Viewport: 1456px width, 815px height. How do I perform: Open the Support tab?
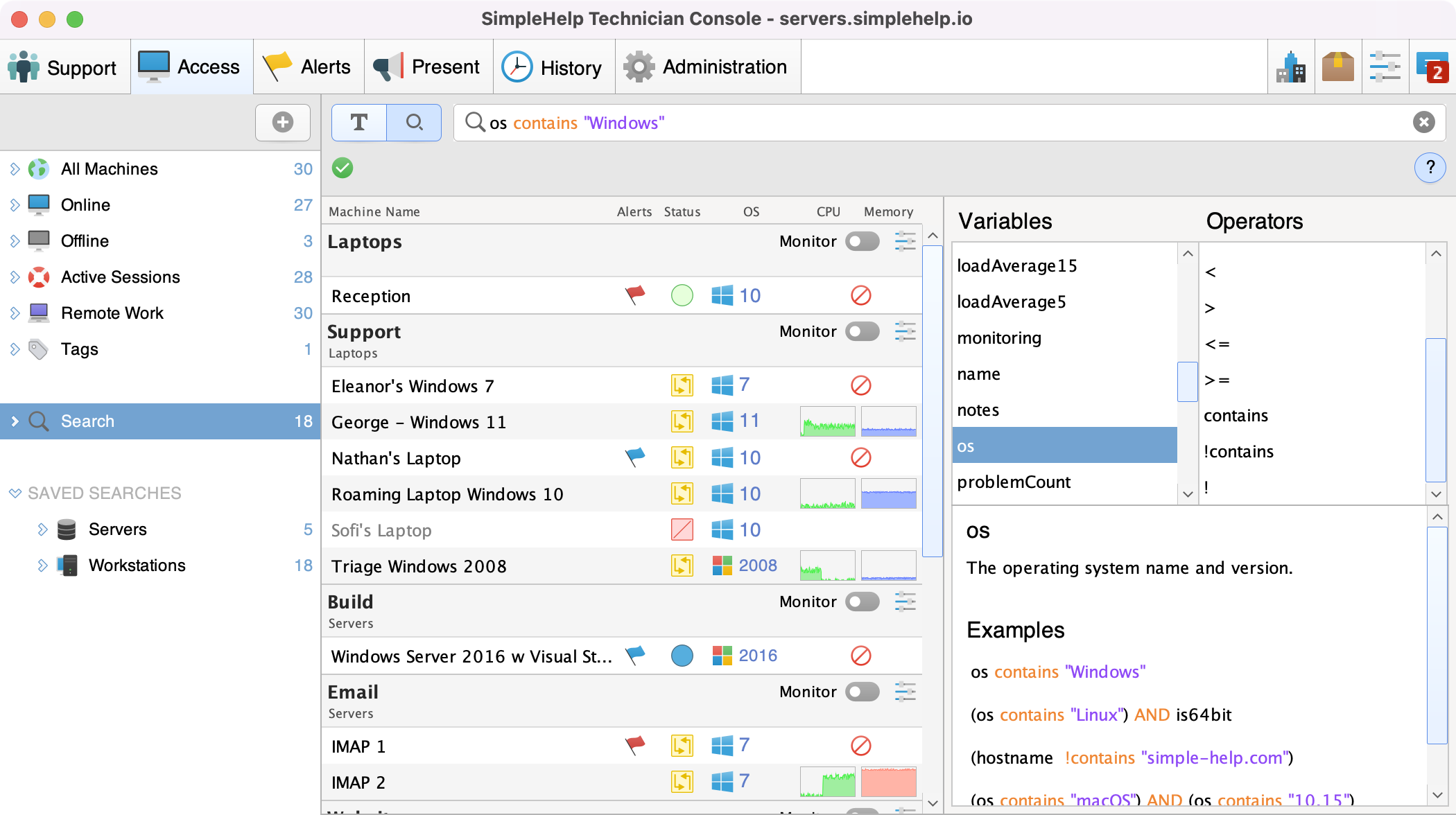point(64,67)
